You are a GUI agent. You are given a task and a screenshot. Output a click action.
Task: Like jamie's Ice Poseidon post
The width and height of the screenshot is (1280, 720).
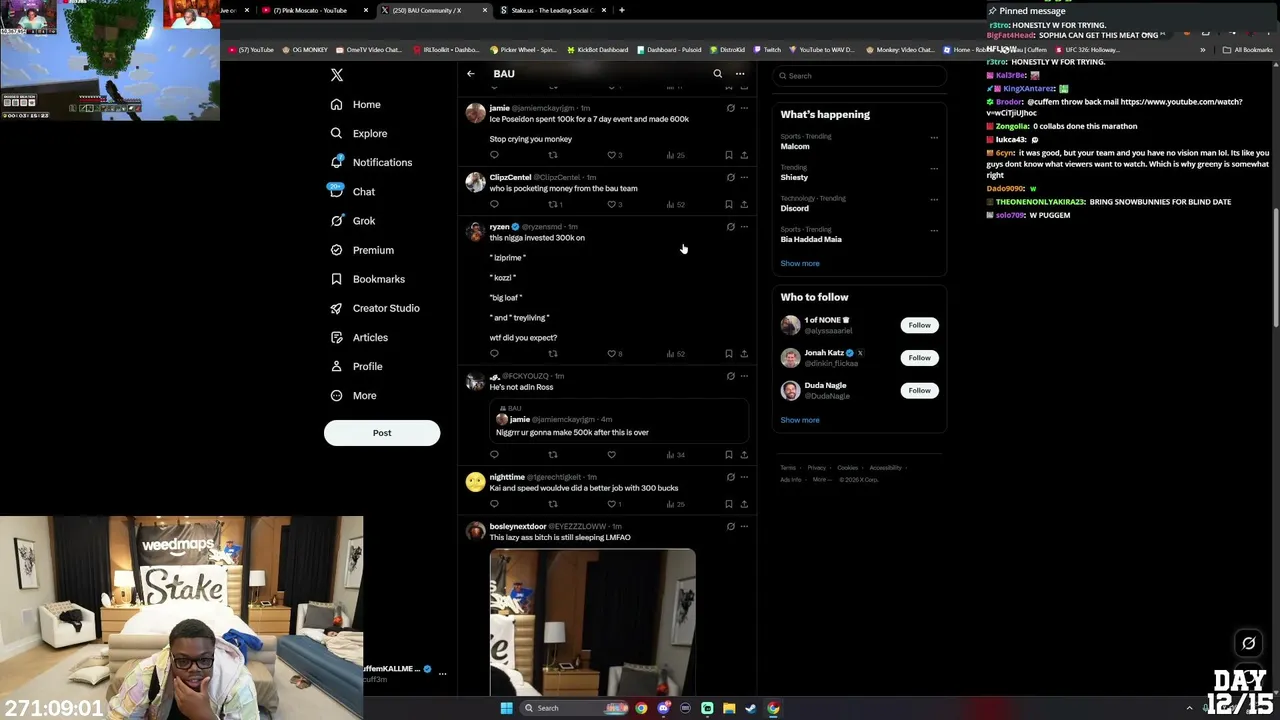pos(612,155)
